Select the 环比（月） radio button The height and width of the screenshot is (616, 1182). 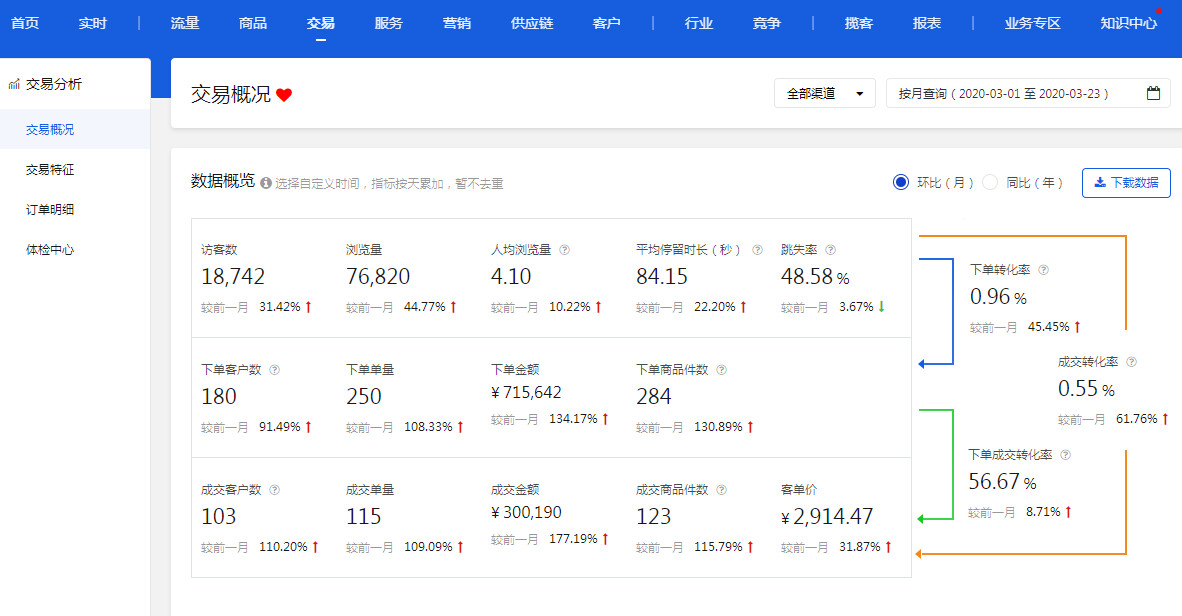903,182
